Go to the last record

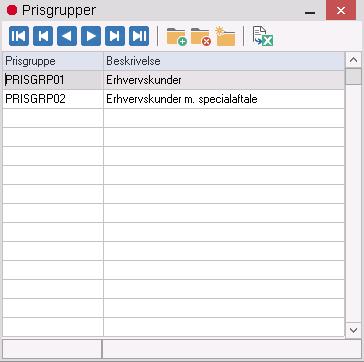click(139, 36)
